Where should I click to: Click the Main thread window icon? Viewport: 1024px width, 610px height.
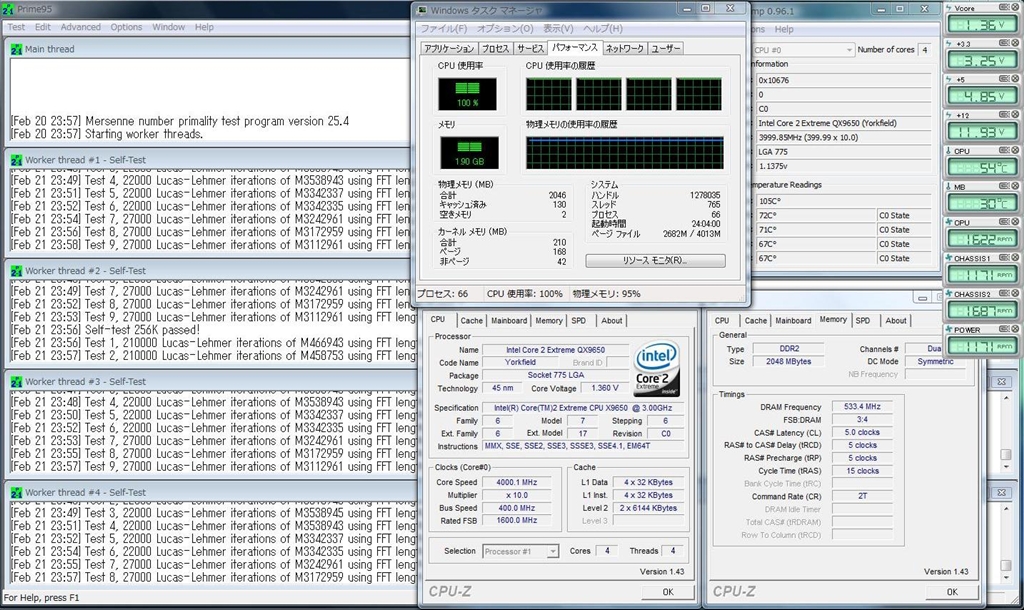point(16,49)
